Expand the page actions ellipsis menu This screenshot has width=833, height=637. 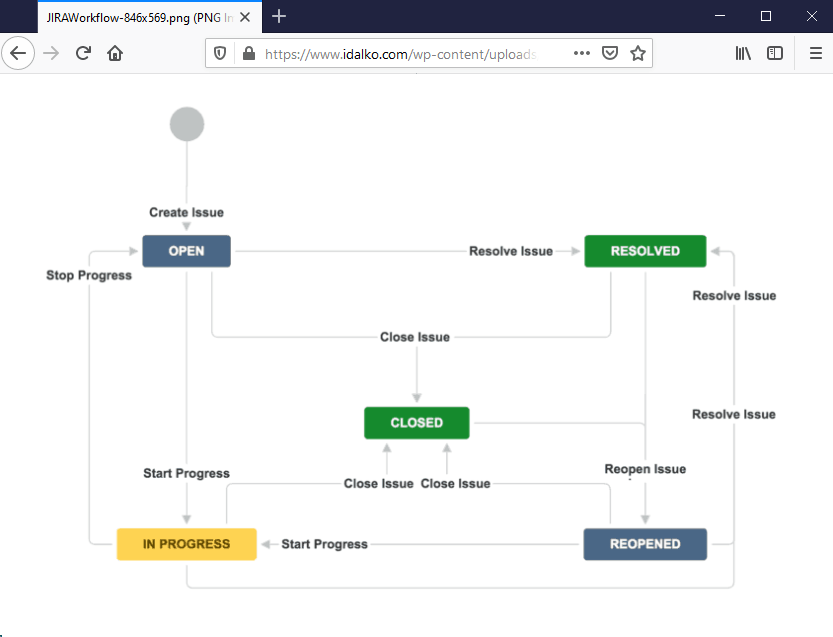pos(581,54)
